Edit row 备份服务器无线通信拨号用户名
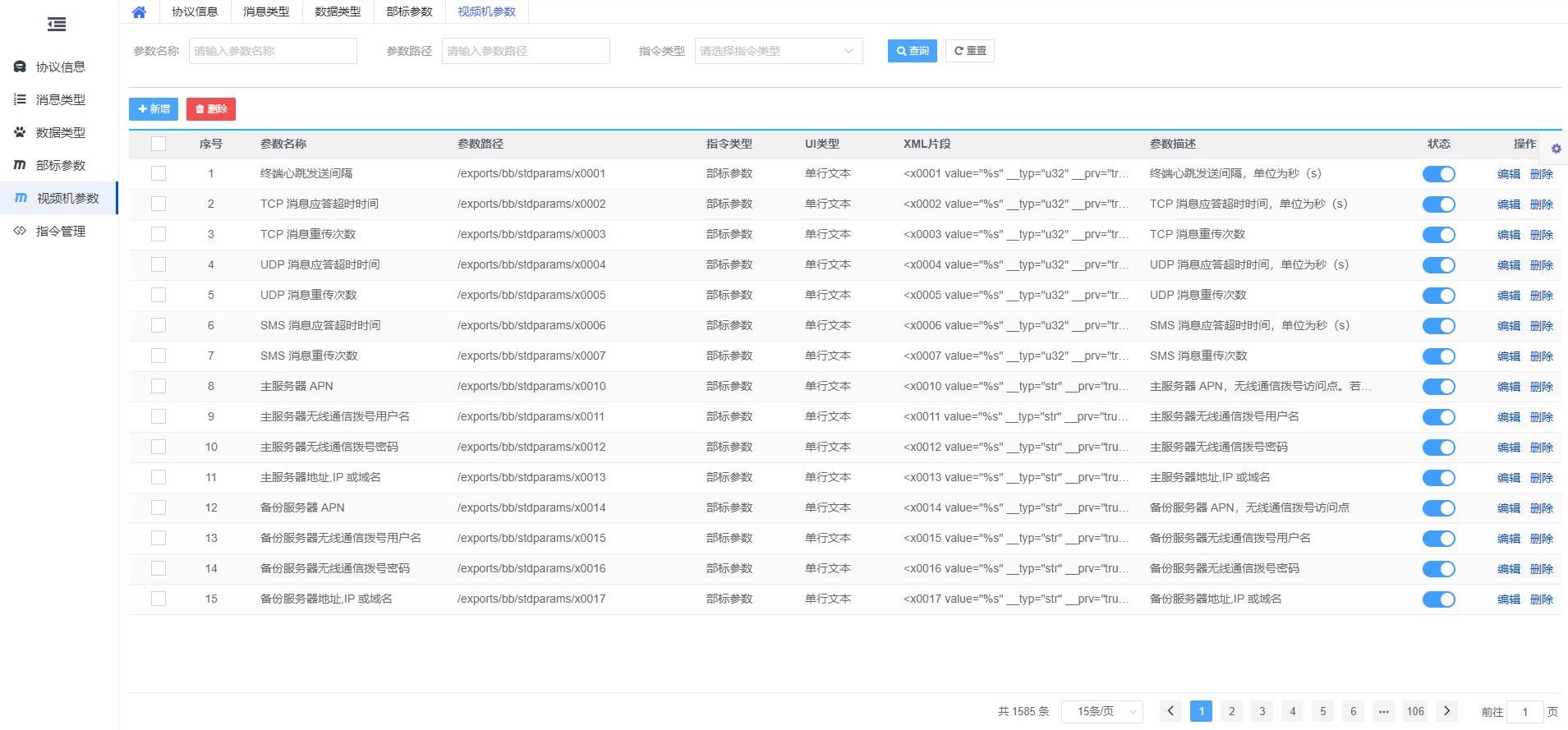Screen dimensions: 1568x730 pos(1509,539)
